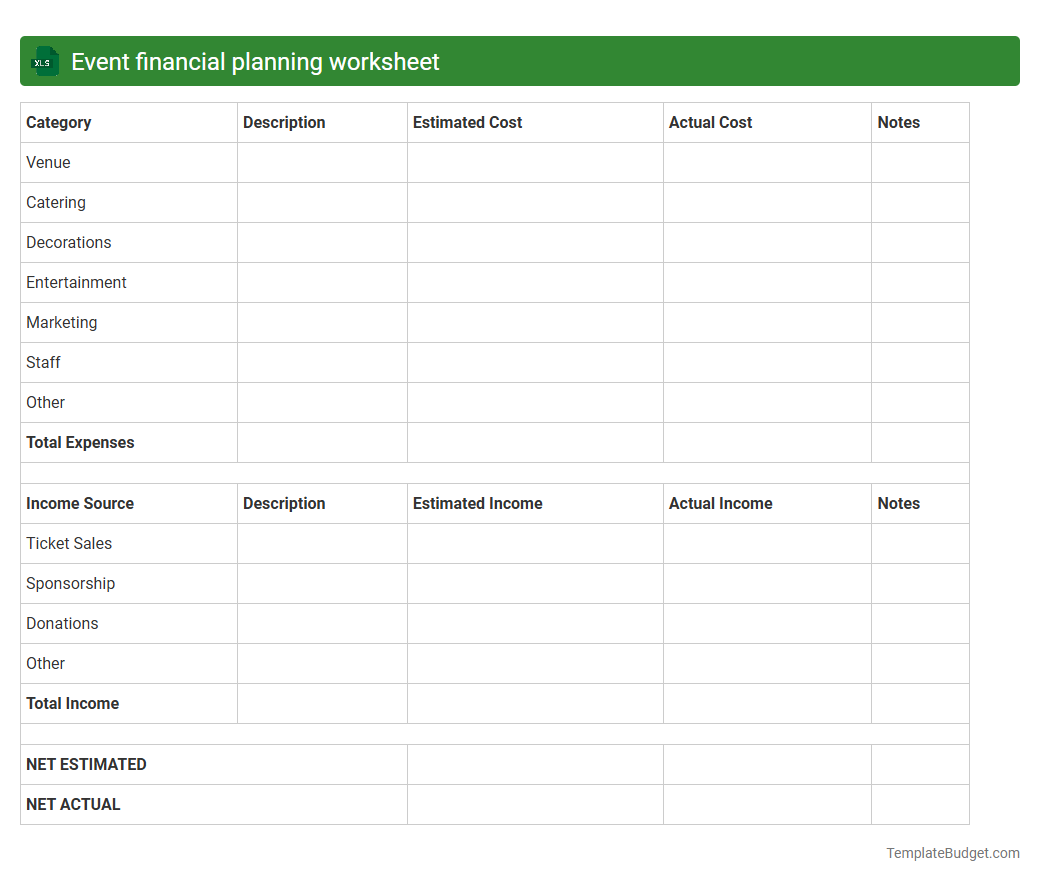This screenshot has width=1040, height=882.
Task: Select the Entertainment row label
Action: pyautogui.click(x=76, y=282)
